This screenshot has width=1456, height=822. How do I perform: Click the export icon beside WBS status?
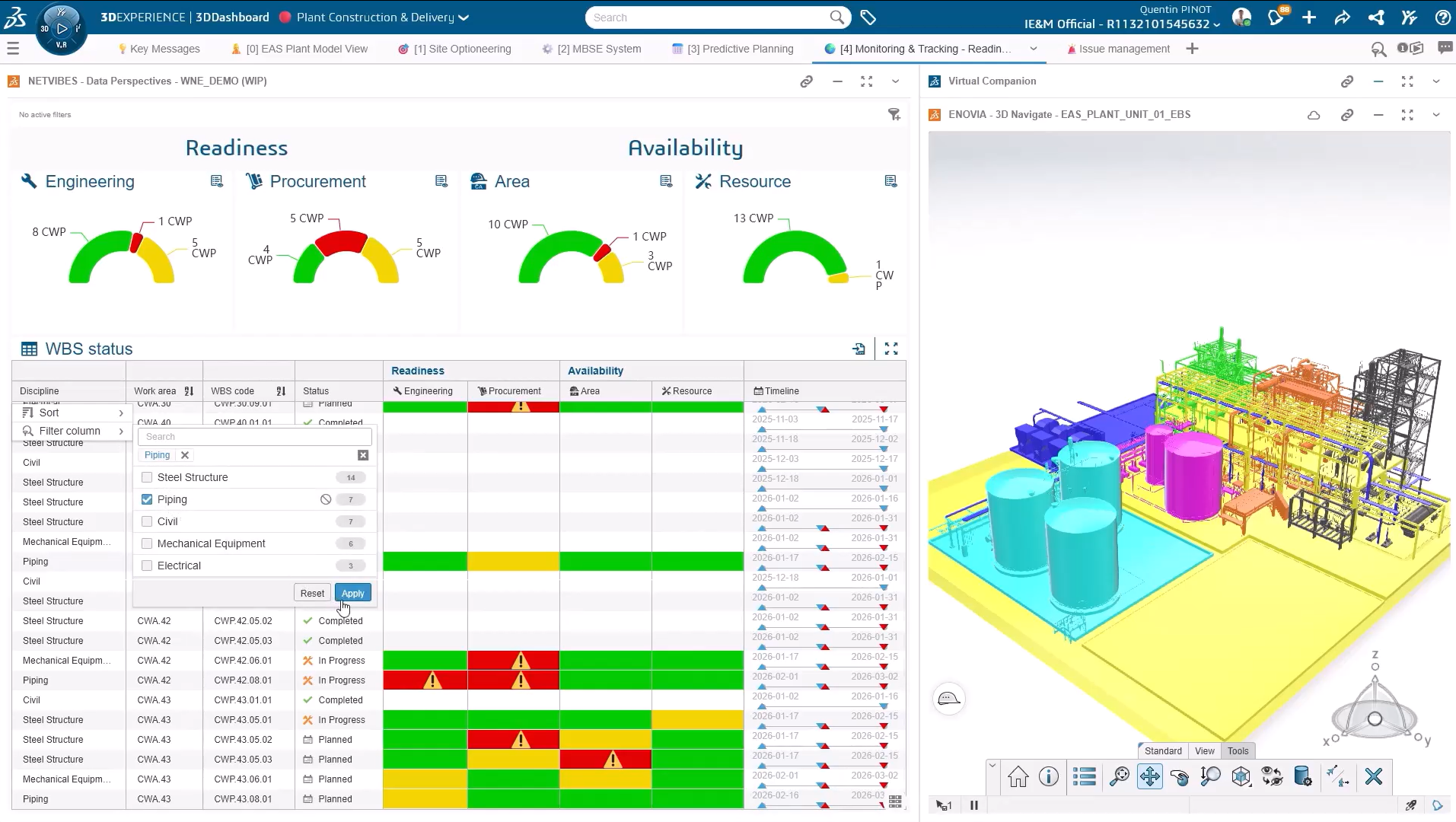coord(859,349)
